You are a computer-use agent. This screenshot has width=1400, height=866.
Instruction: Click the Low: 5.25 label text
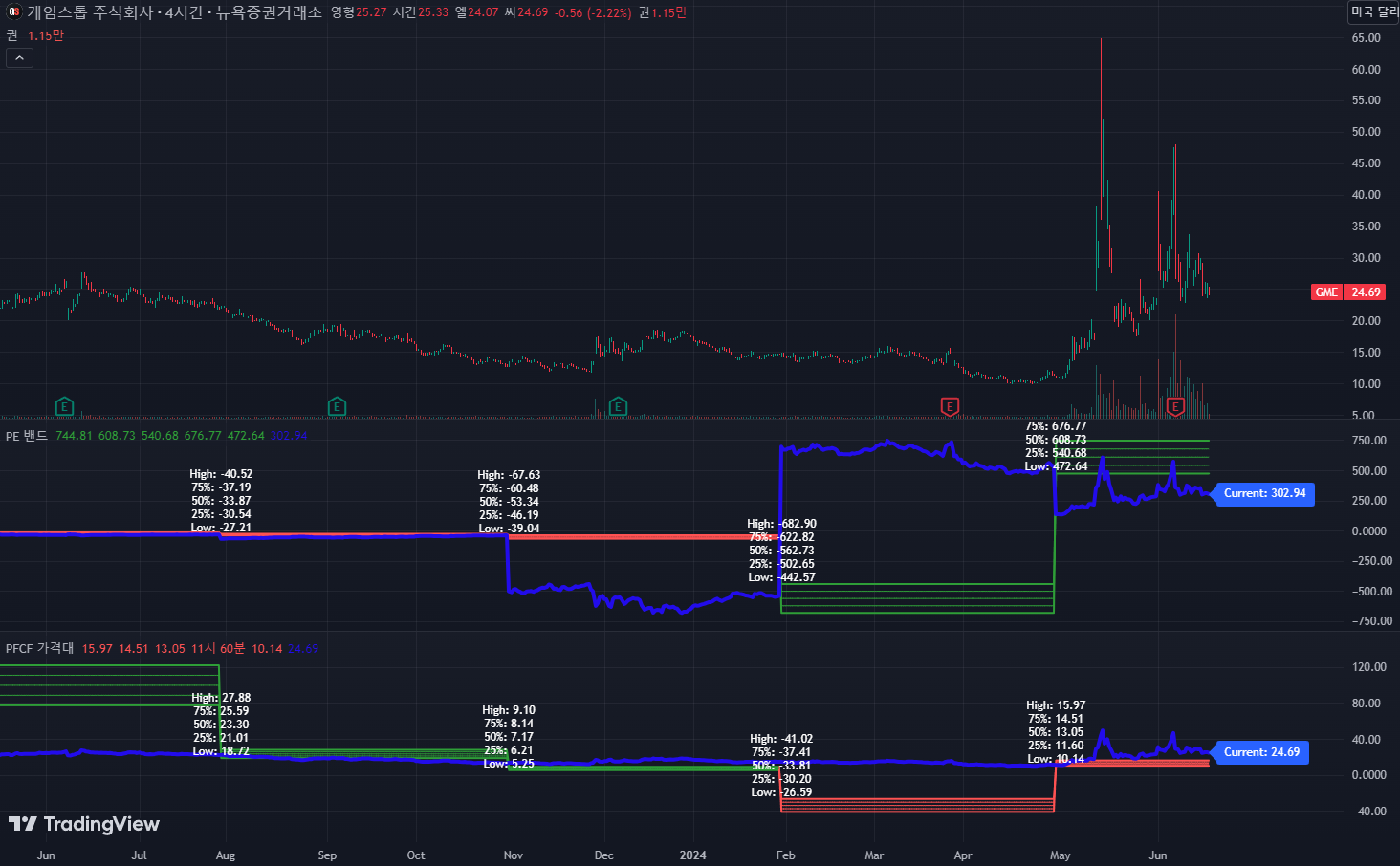tap(509, 764)
